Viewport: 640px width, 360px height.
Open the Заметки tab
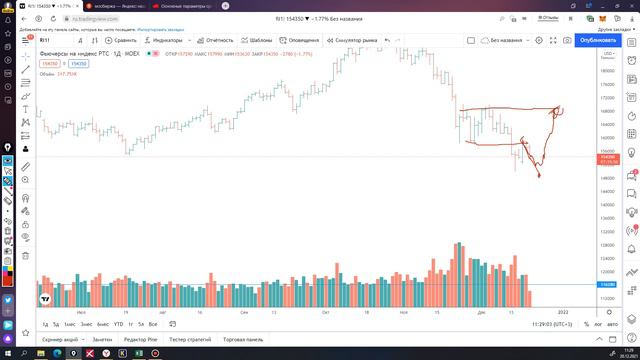102,340
